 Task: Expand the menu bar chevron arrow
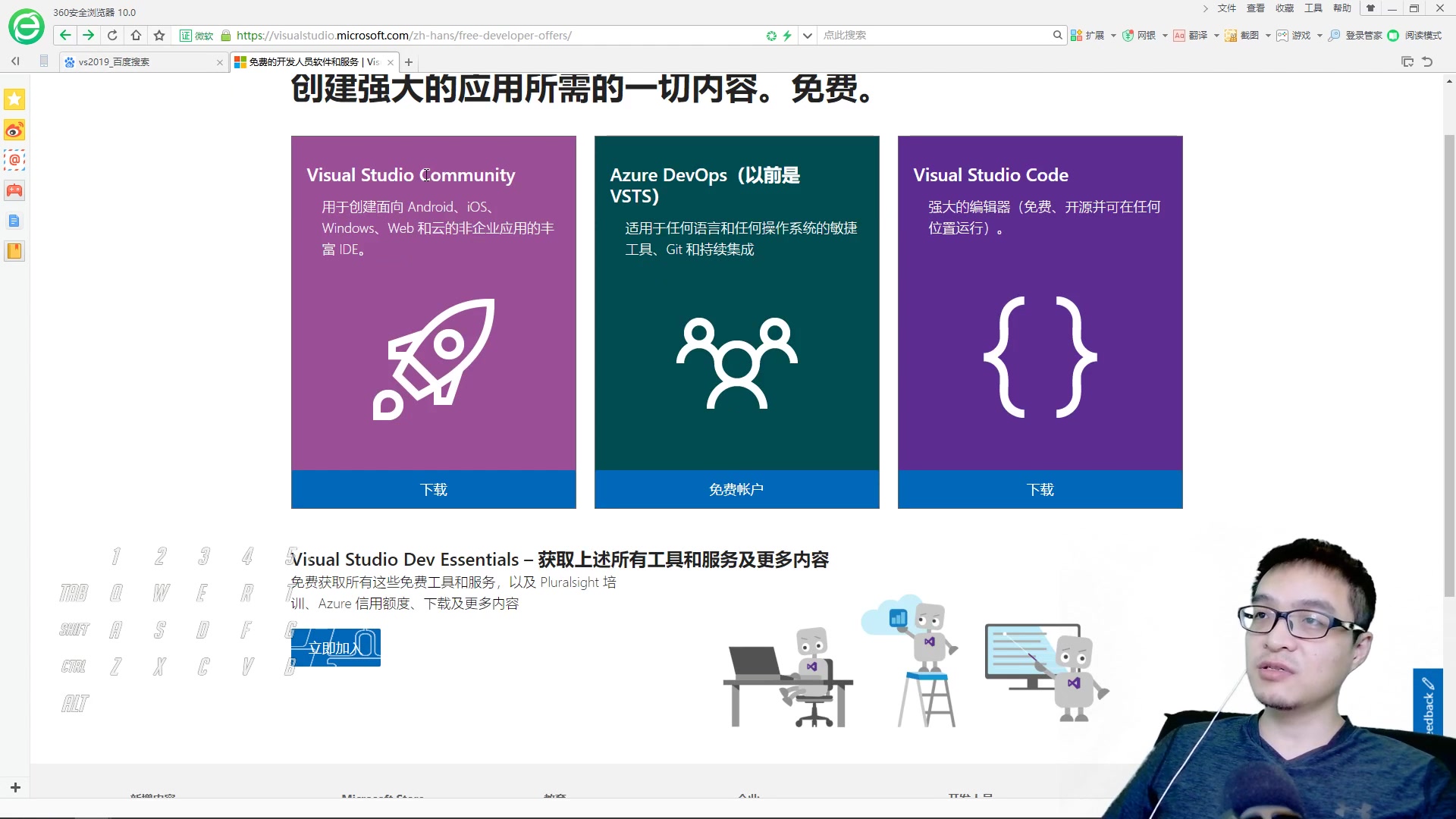pos(1206,8)
